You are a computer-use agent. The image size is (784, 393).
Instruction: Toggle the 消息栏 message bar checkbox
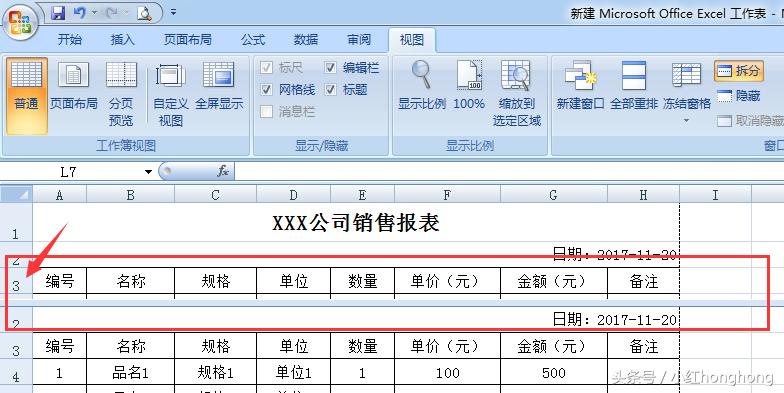(267, 112)
